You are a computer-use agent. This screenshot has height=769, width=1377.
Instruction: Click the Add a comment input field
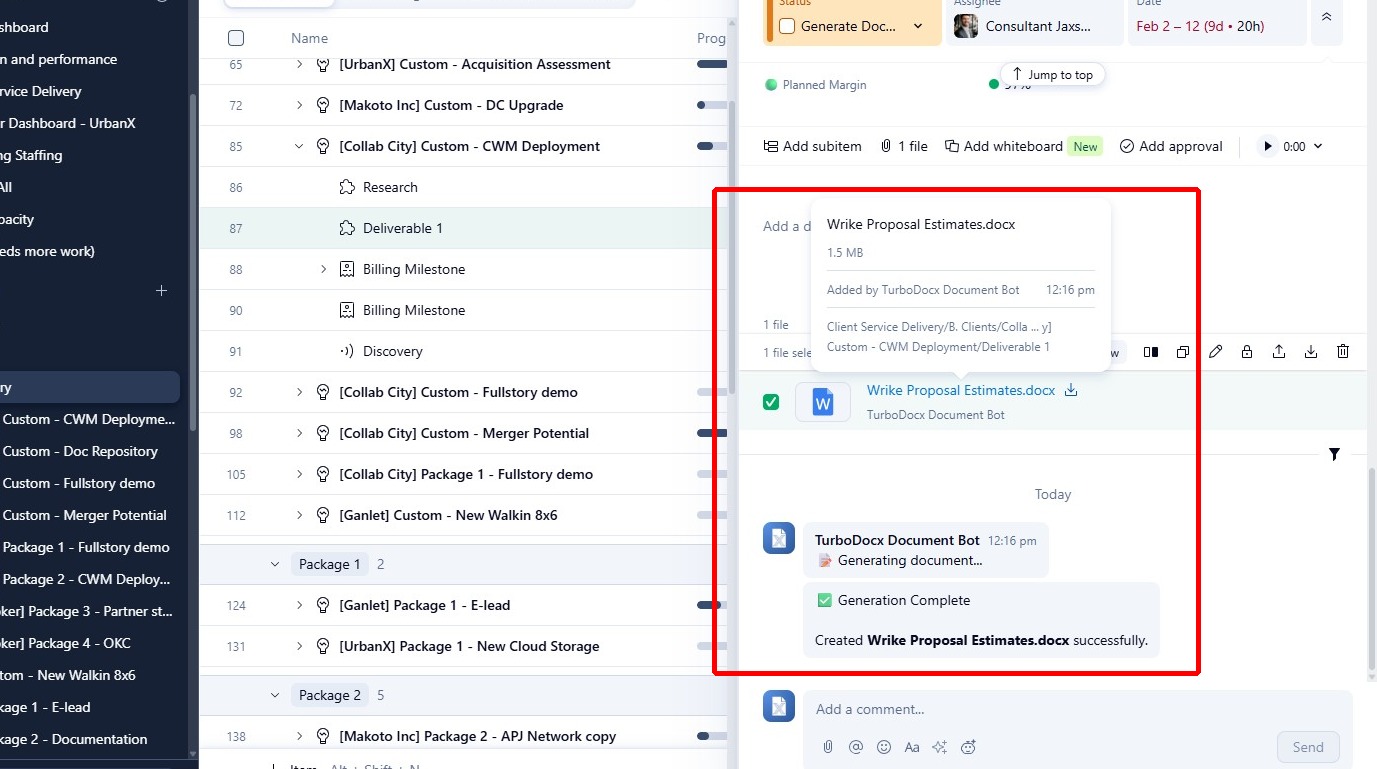(1040, 709)
